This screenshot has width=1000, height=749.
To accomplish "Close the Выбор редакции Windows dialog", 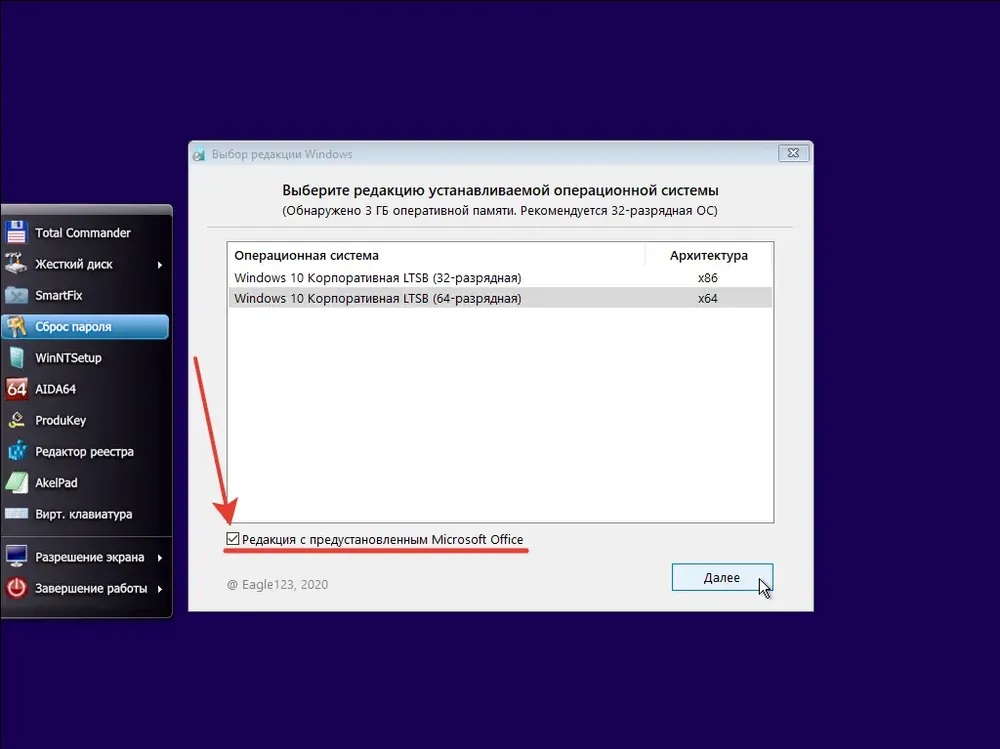I will tap(793, 153).
